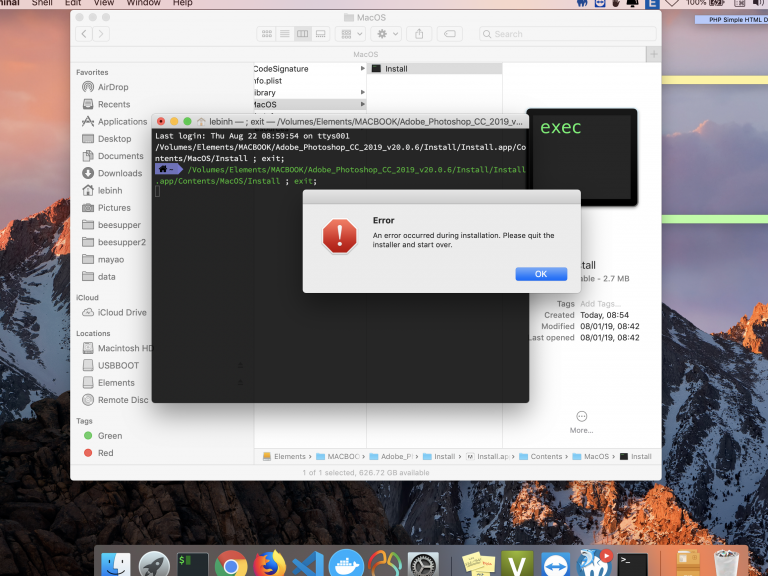Image resolution: width=768 pixels, height=576 pixels.
Task: Select the USBBOOT volume in sidebar
Action: click(x=118, y=365)
